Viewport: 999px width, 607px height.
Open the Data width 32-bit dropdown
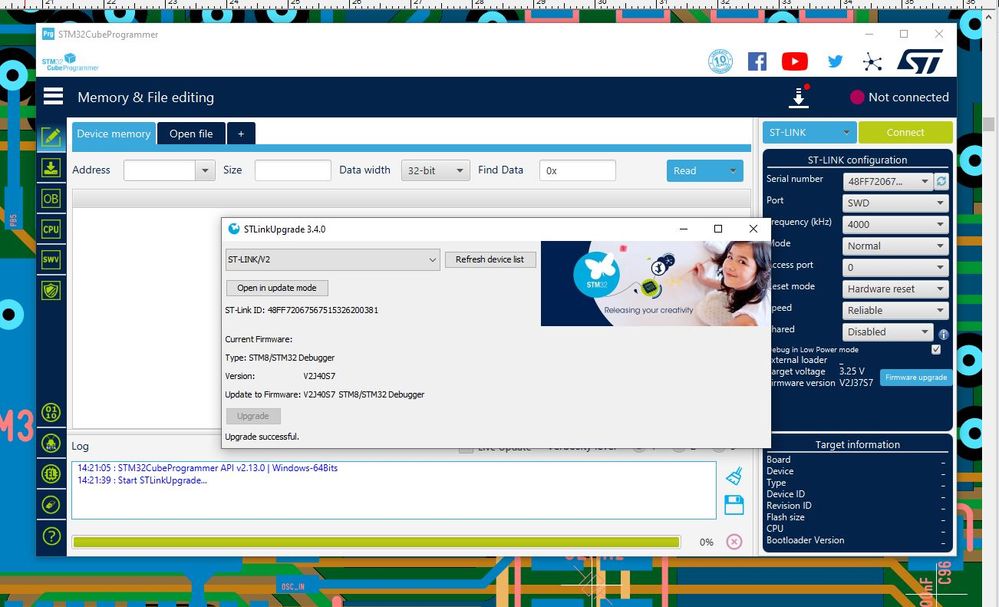click(435, 171)
